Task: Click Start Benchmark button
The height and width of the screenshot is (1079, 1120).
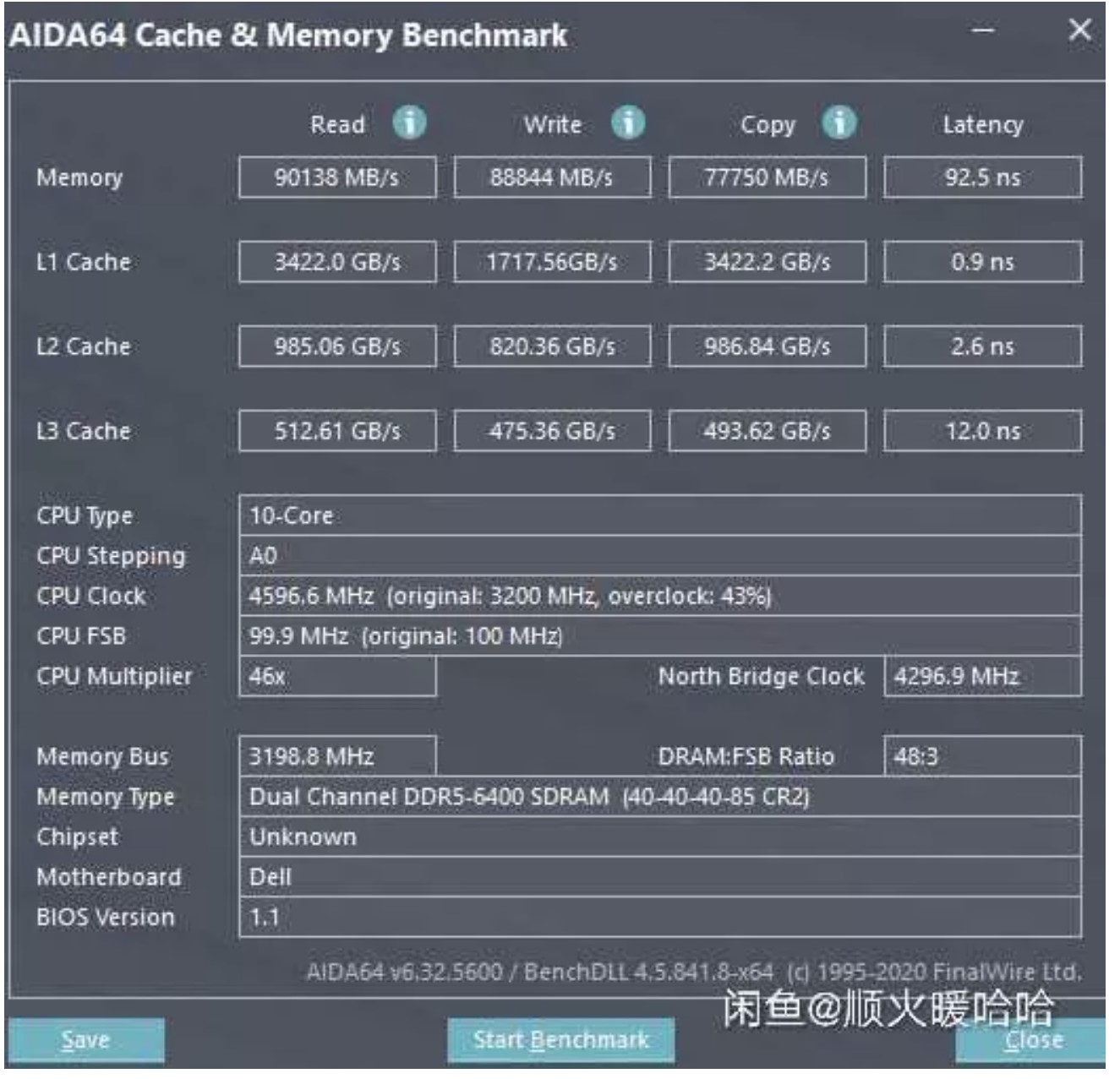Action: pyautogui.click(x=560, y=1039)
